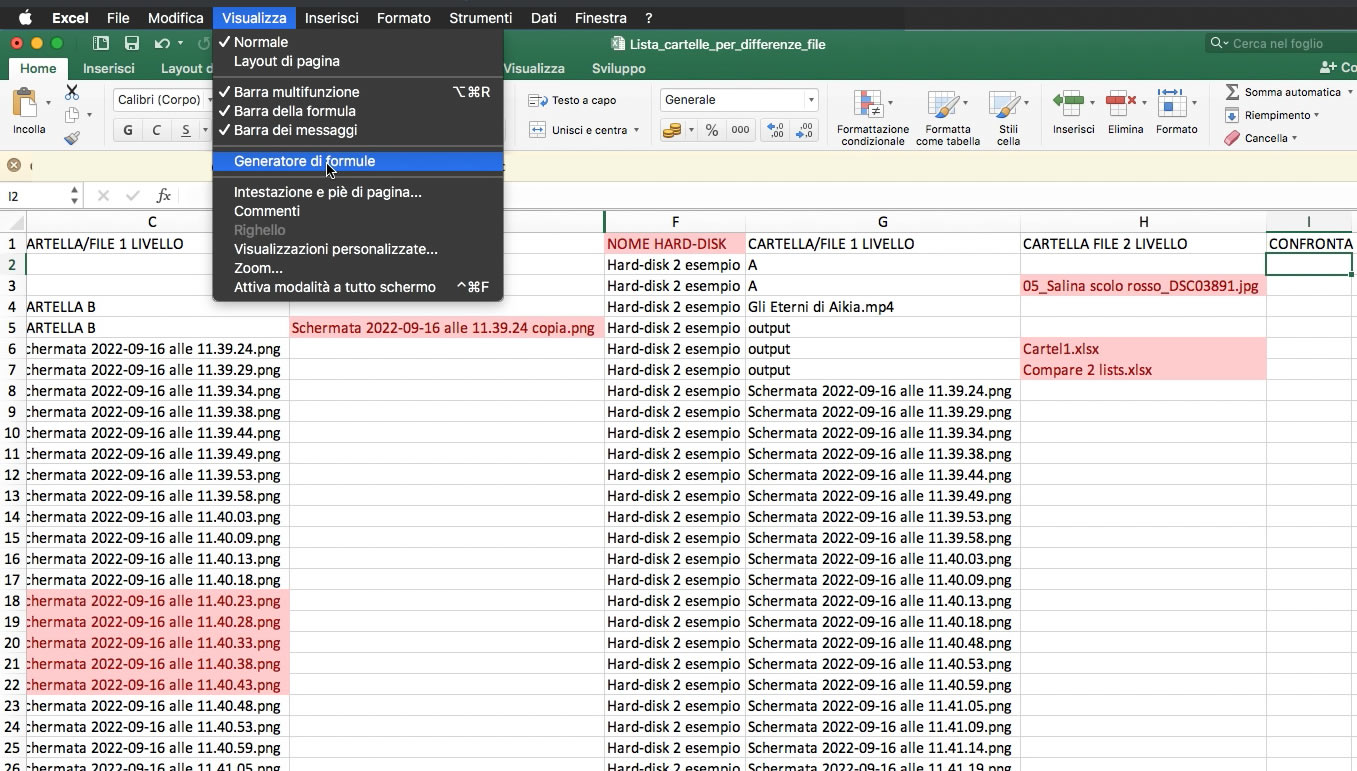Click the Cerca nel foglio search field
Viewport: 1357px width, 771px height.
(1279, 43)
